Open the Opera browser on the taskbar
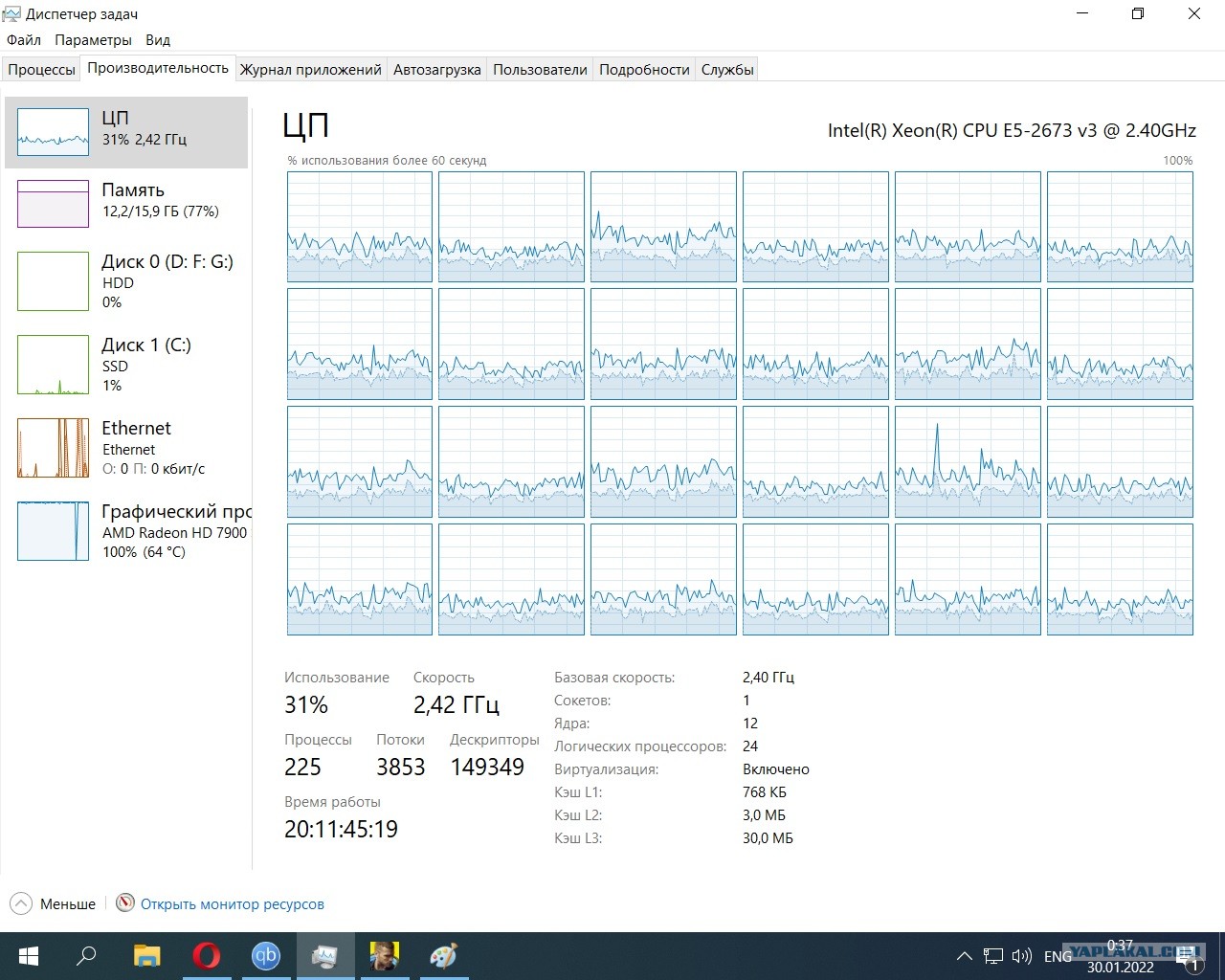Image resolution: width=1225 pixels, height=980 pixels. [x=206, y=956]
